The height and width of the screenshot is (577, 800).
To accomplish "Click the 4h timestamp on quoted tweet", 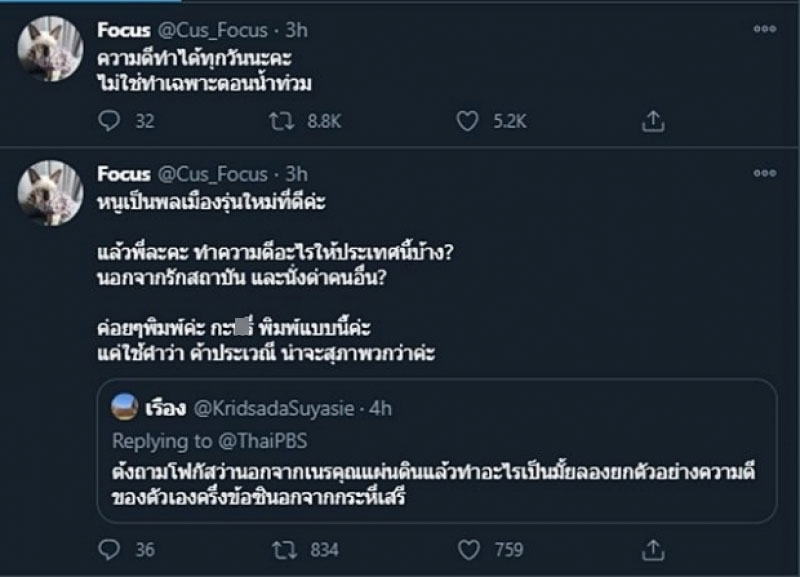I will pyautogui.click(x=381, y=410).
